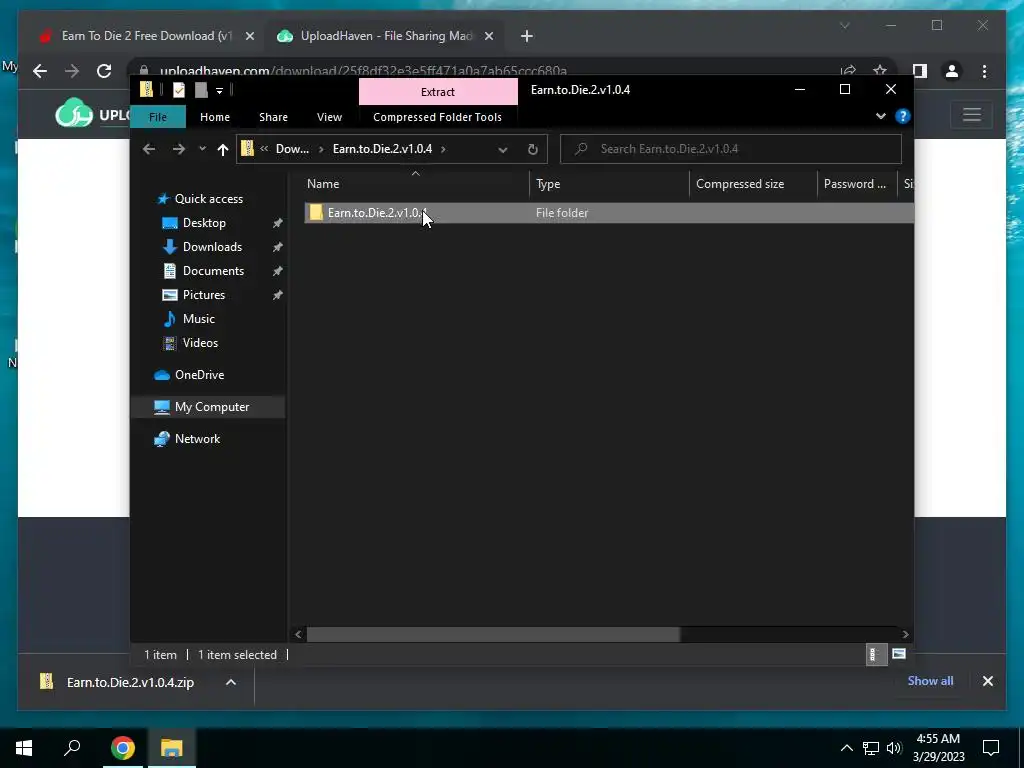Open UploadHaven hamburger menu
Image resolution: width=1024 pixels, height=768 pixels.
[x=972, y=115]
